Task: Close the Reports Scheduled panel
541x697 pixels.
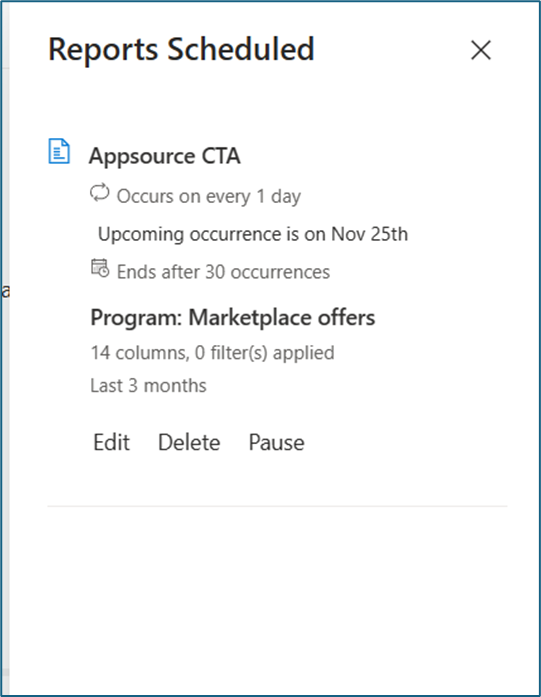Action: (481, 50)
